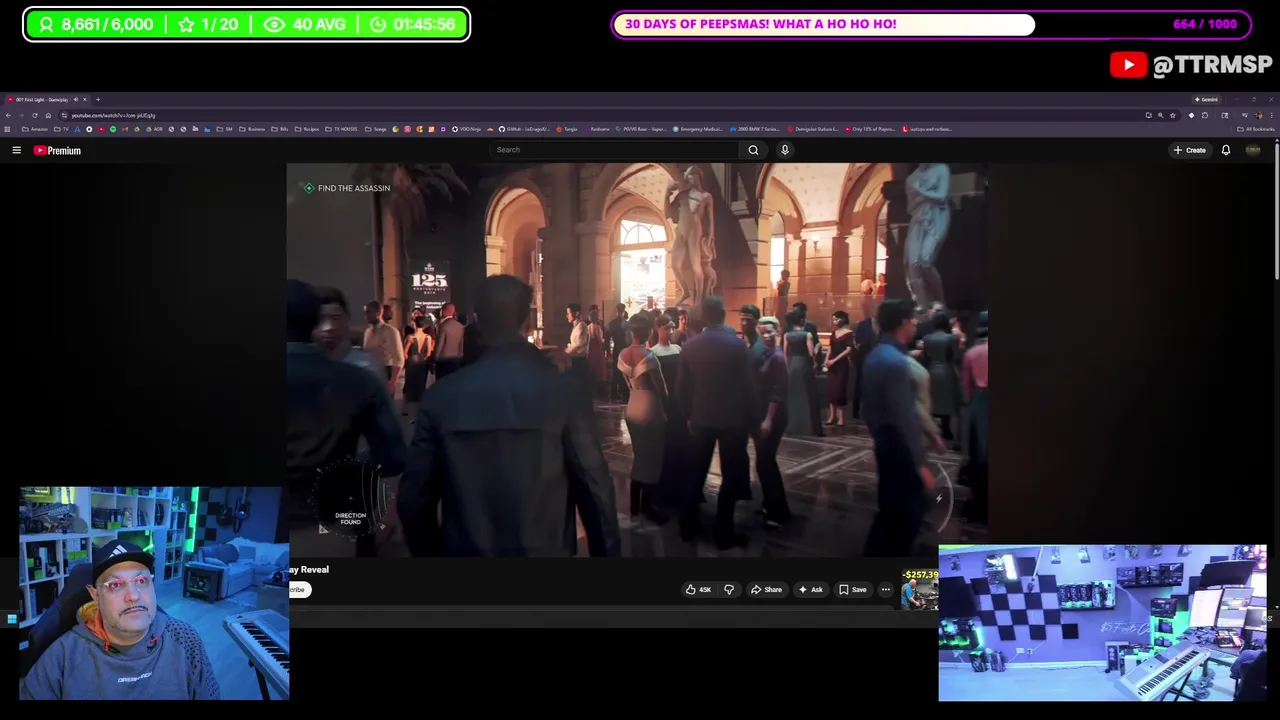Open the Ask AI button
Image resolution: width=1280 pixels, height=720 pixels.
tap(811, 589)
